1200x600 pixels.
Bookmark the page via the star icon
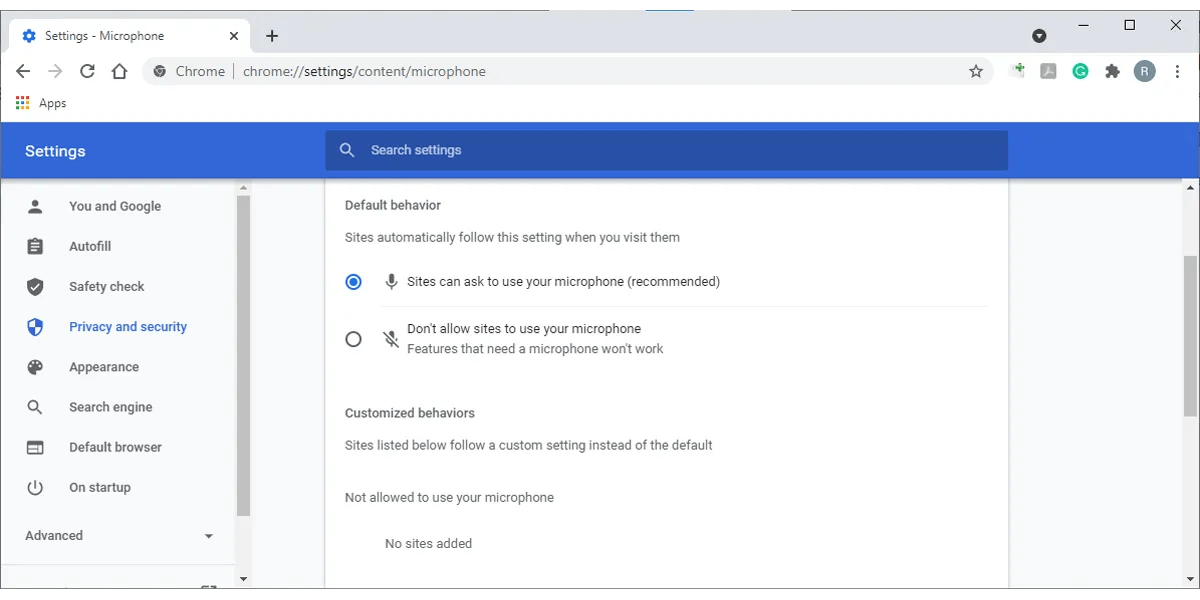[975, 71]
